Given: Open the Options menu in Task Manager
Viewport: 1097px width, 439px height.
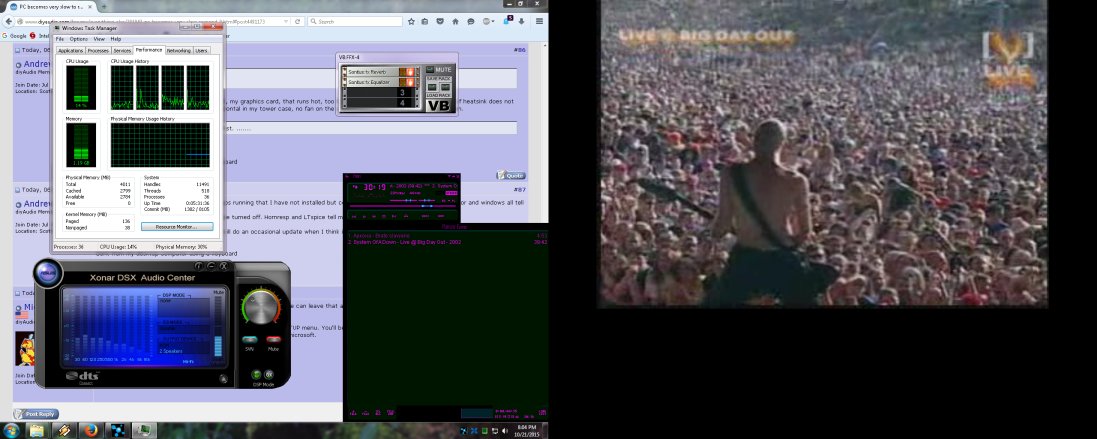Looking at the screenshot, I should pos(78,39).
